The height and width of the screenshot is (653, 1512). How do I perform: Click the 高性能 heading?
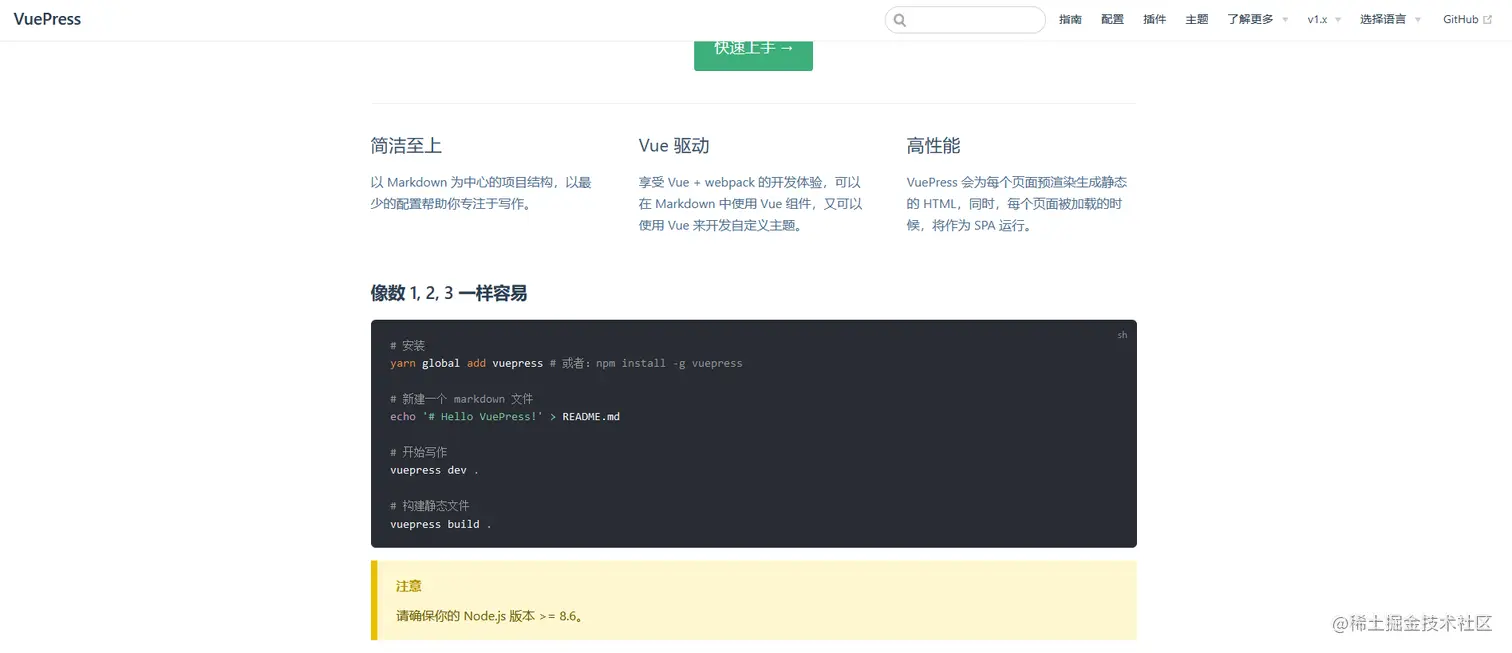point(933,146)
